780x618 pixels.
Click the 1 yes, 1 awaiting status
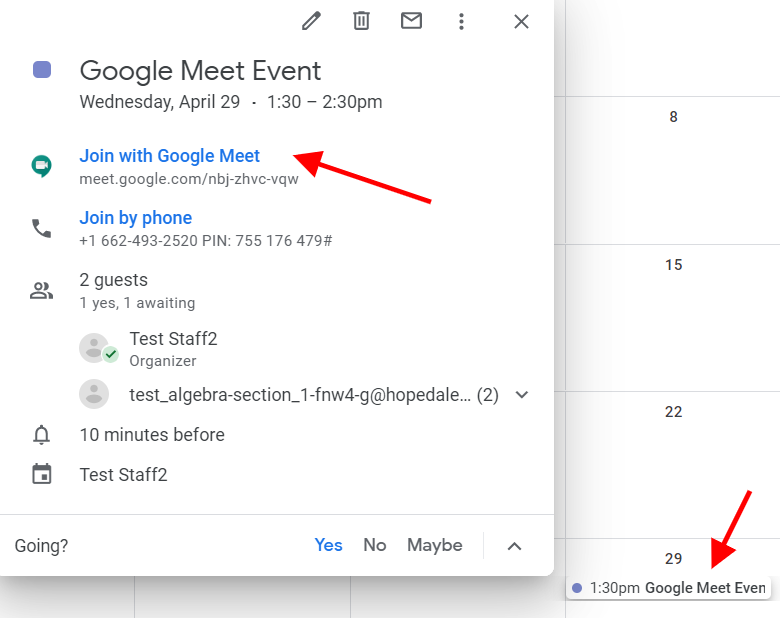click(137, 303)
